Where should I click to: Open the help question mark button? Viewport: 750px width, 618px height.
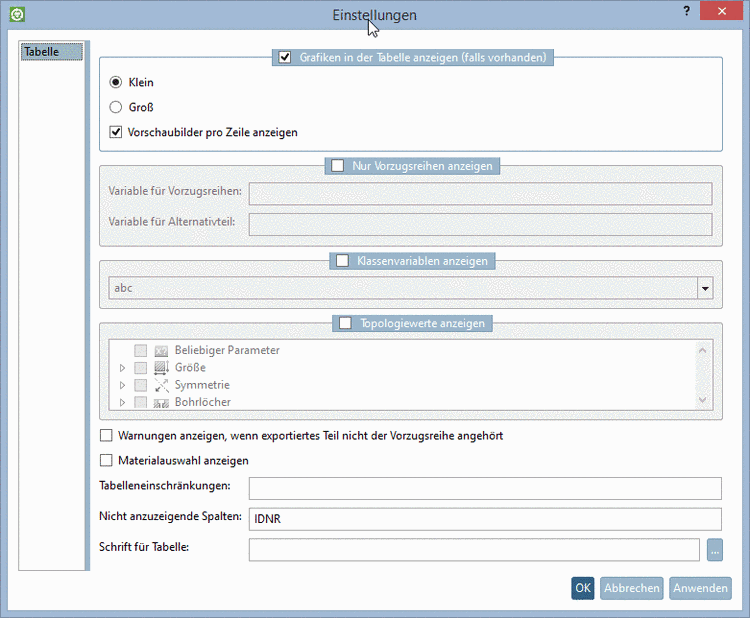tap(687, 11)
